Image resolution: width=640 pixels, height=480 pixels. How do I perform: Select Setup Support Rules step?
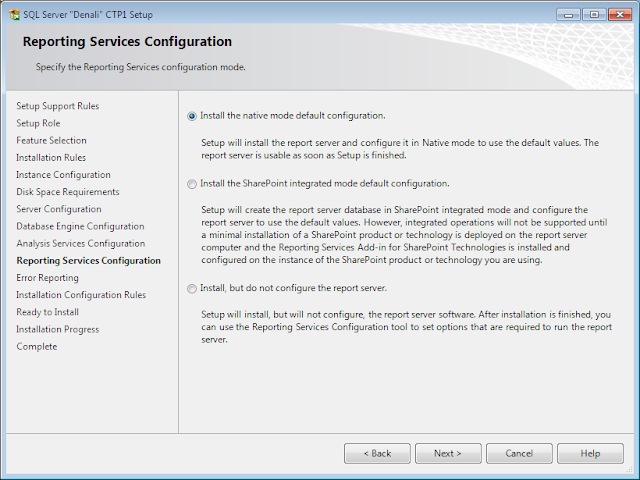click(x=58, y=106)
